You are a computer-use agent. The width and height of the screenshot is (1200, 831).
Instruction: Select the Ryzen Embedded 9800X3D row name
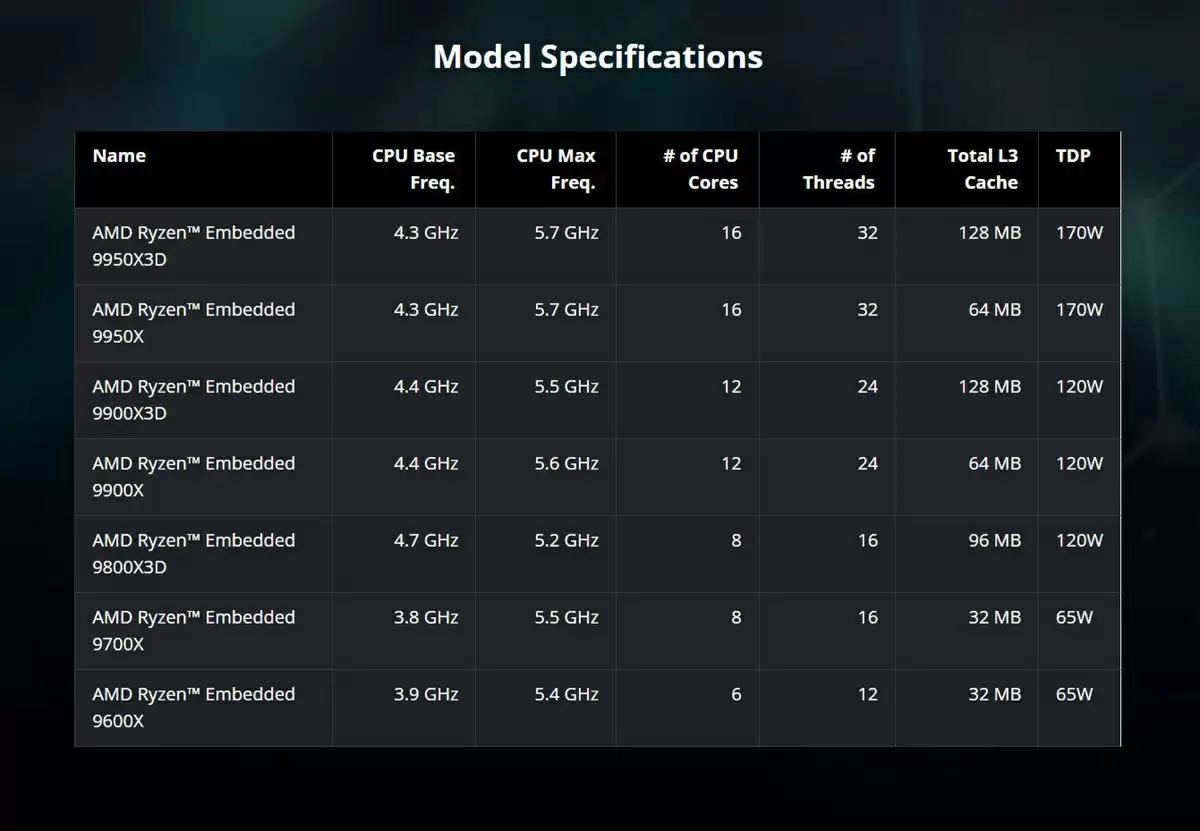tap(193, 554)
